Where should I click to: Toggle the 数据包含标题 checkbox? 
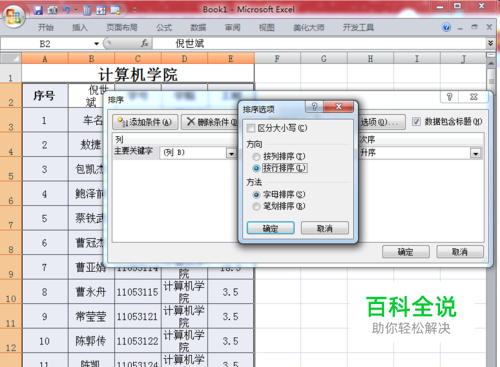tap(416, 122)
